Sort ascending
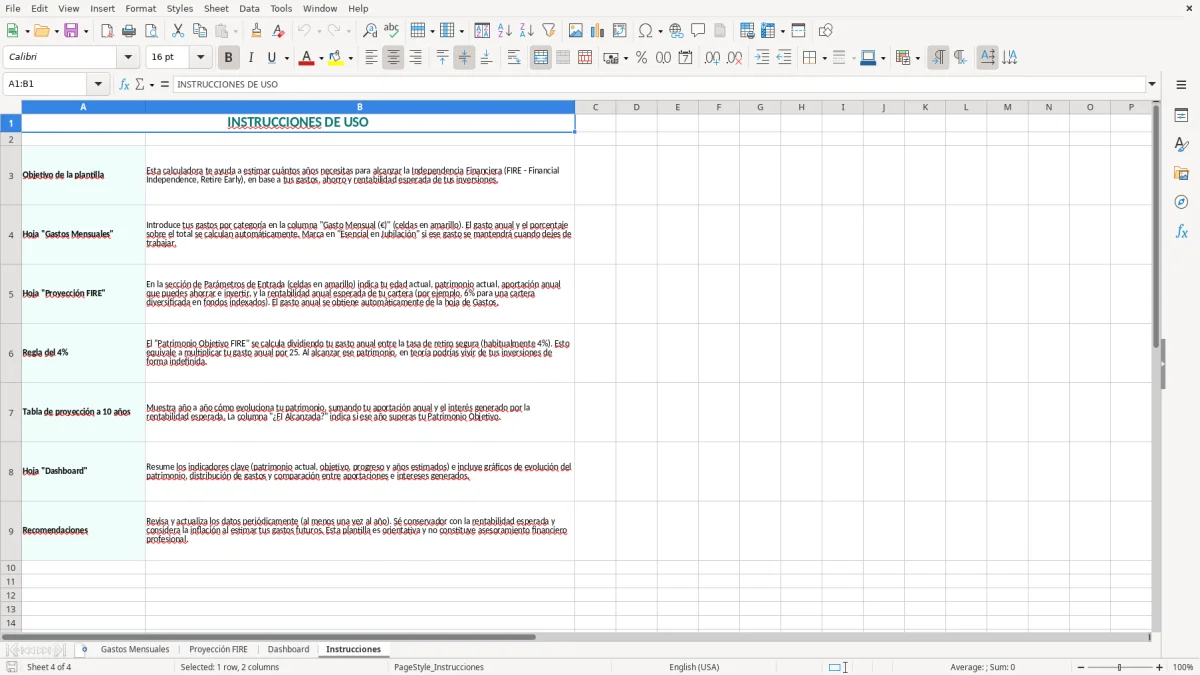1200x675 pixels. click(x=505, y=31)
